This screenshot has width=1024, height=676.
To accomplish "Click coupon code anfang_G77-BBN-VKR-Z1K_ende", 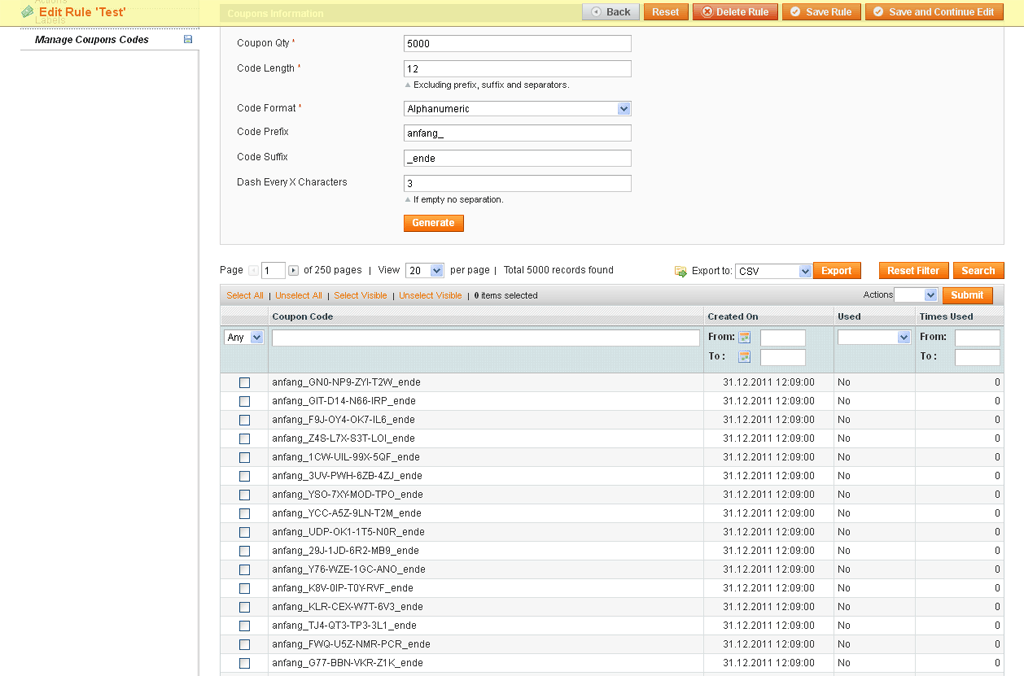I will click(x=347, y=663).
